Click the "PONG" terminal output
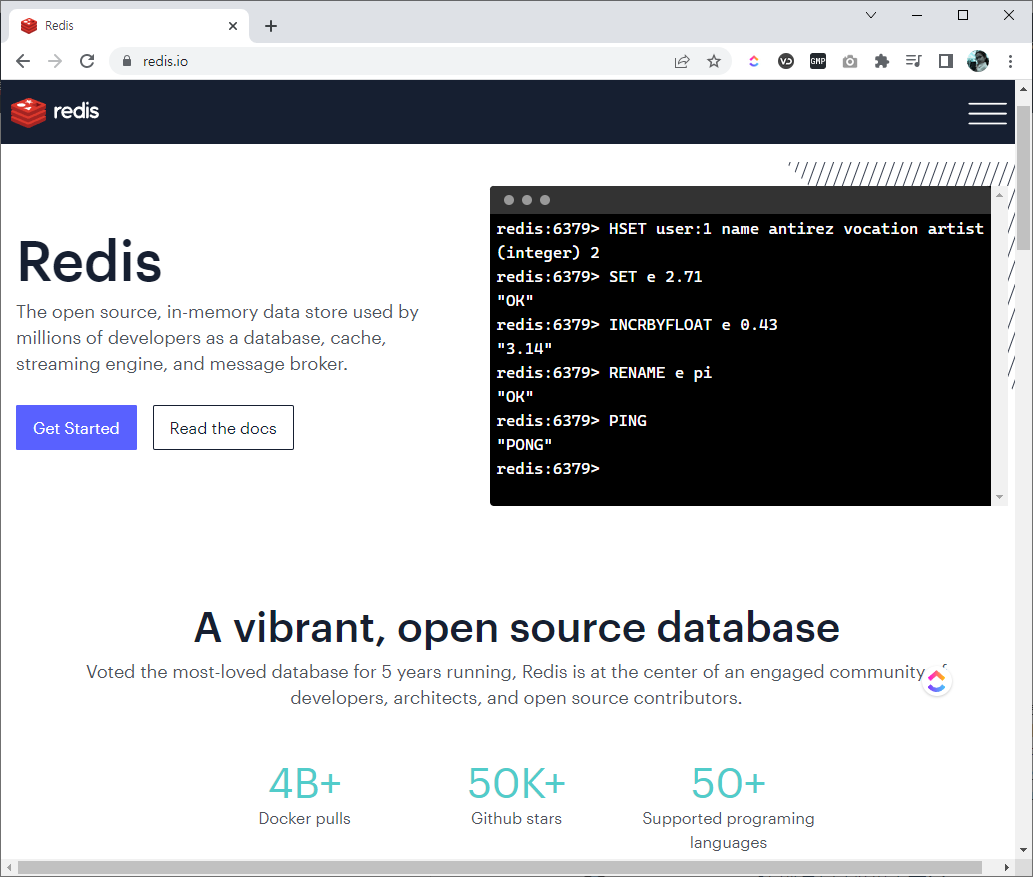This screenshot has width=1033, height=877. pos(524,445)
